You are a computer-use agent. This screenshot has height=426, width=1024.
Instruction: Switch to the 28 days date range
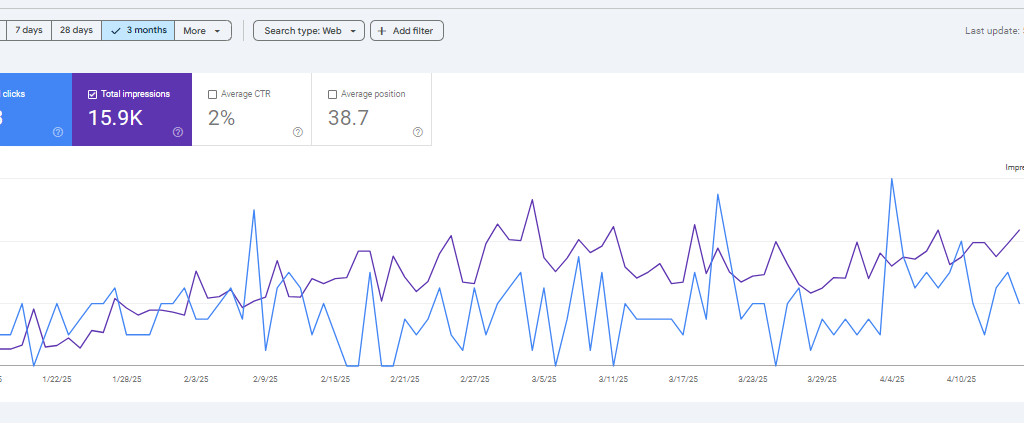pos(76,31)
